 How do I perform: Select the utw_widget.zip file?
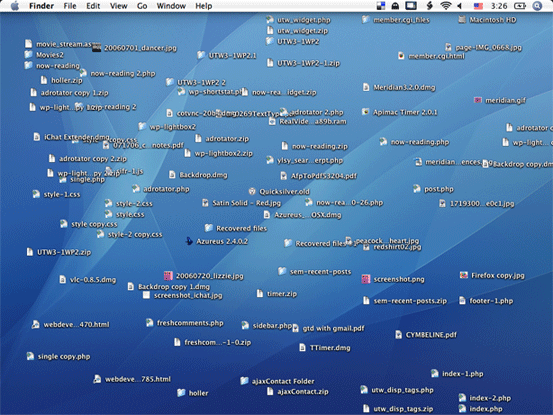(297, 31)
